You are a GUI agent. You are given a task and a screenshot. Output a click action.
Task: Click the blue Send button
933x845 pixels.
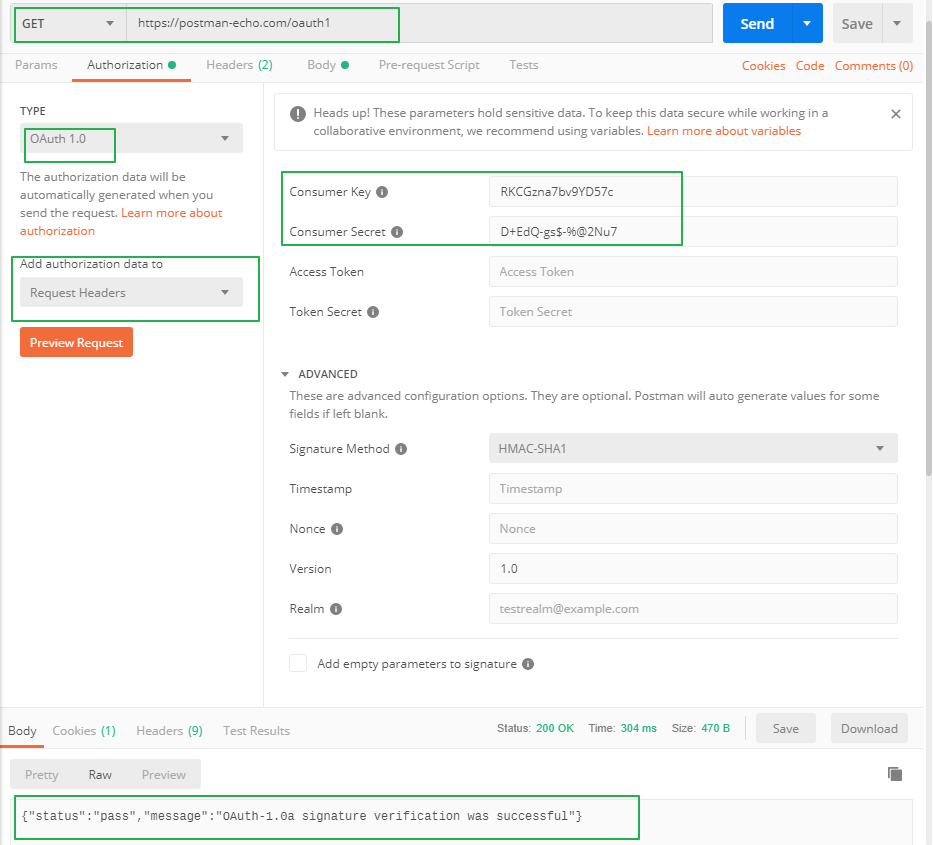(757, 24)
